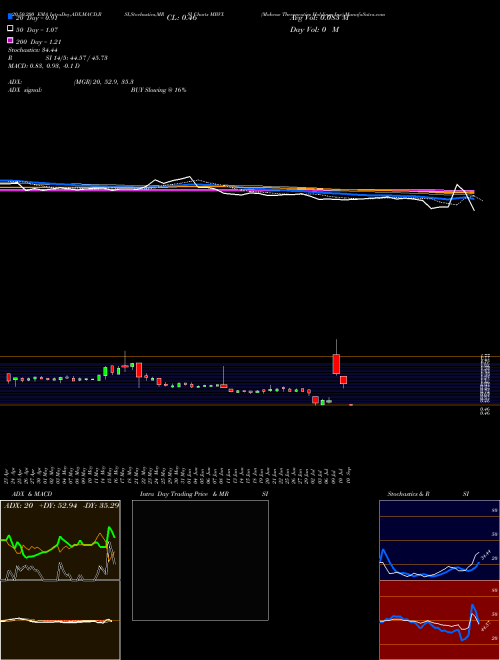Select the '50 Day - 1.07' legend text
This screenshot has height=660, width=500.
coord(37,30)
